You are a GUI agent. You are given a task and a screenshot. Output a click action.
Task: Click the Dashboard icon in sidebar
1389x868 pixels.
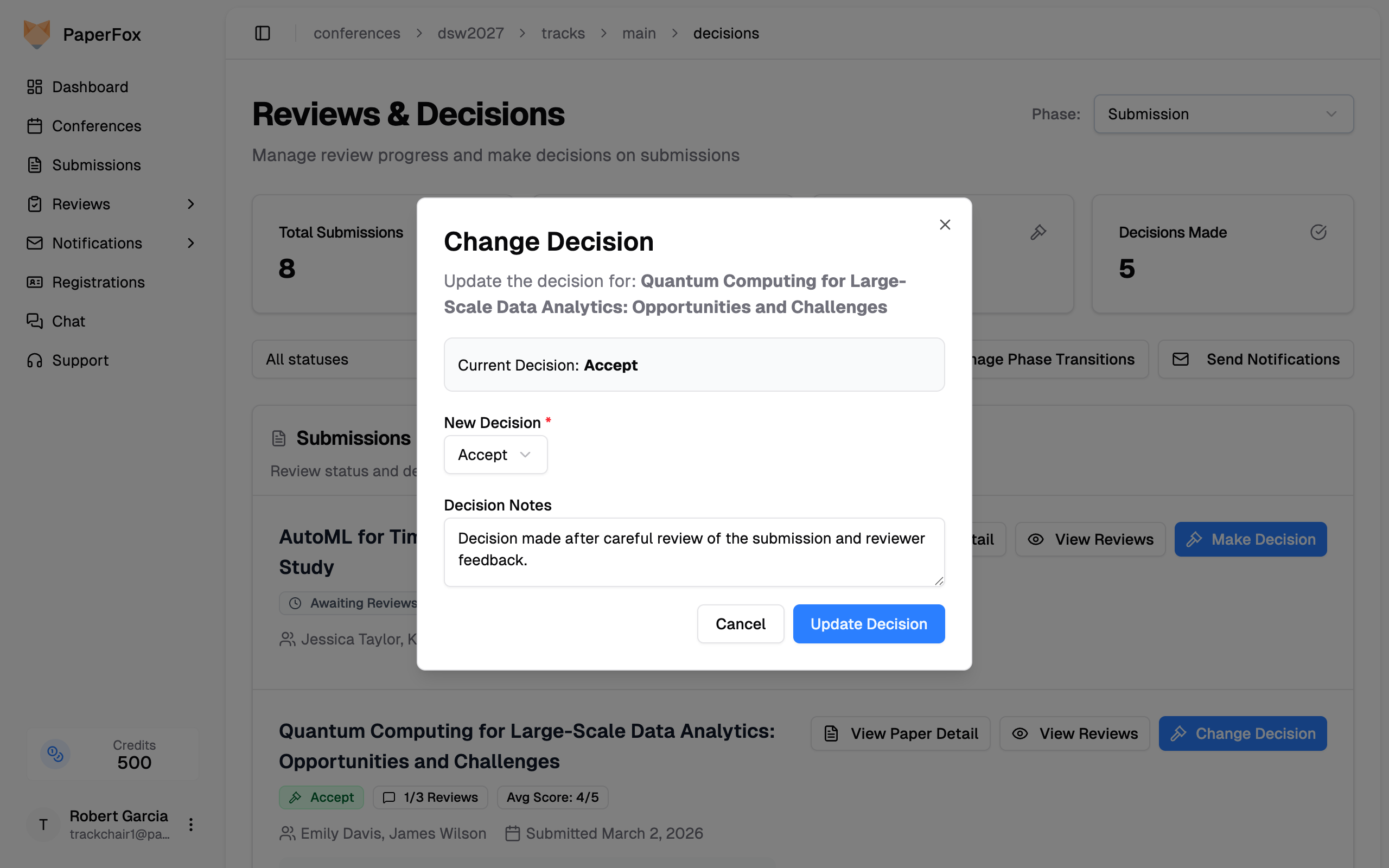coord(35,87)
